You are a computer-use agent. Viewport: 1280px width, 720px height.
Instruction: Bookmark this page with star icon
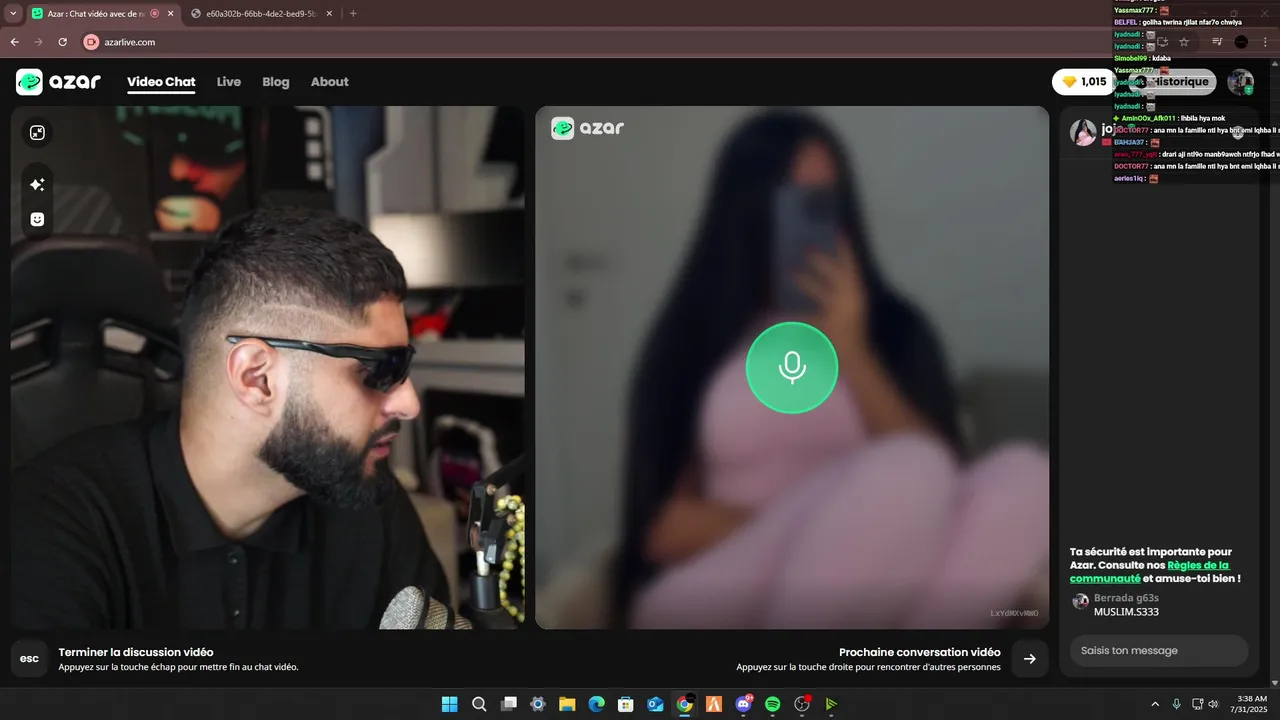coord(1184,42)
